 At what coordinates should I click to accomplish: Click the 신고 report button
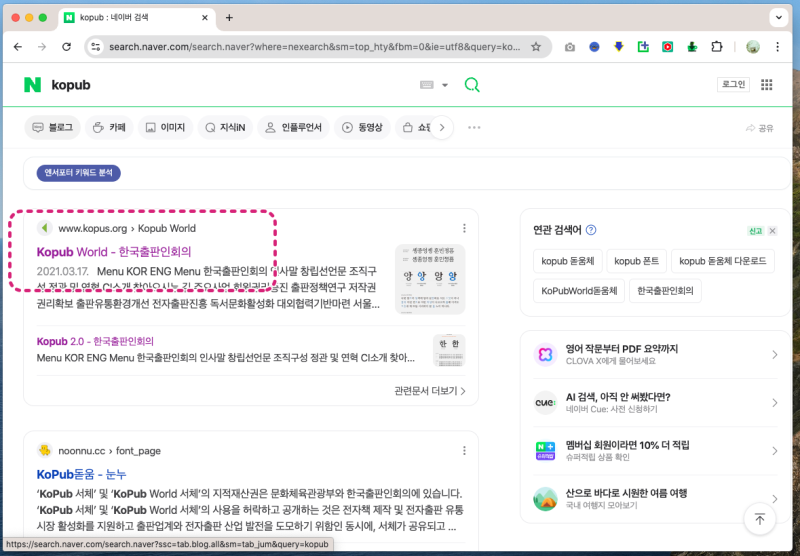click(x=755, y=231)
